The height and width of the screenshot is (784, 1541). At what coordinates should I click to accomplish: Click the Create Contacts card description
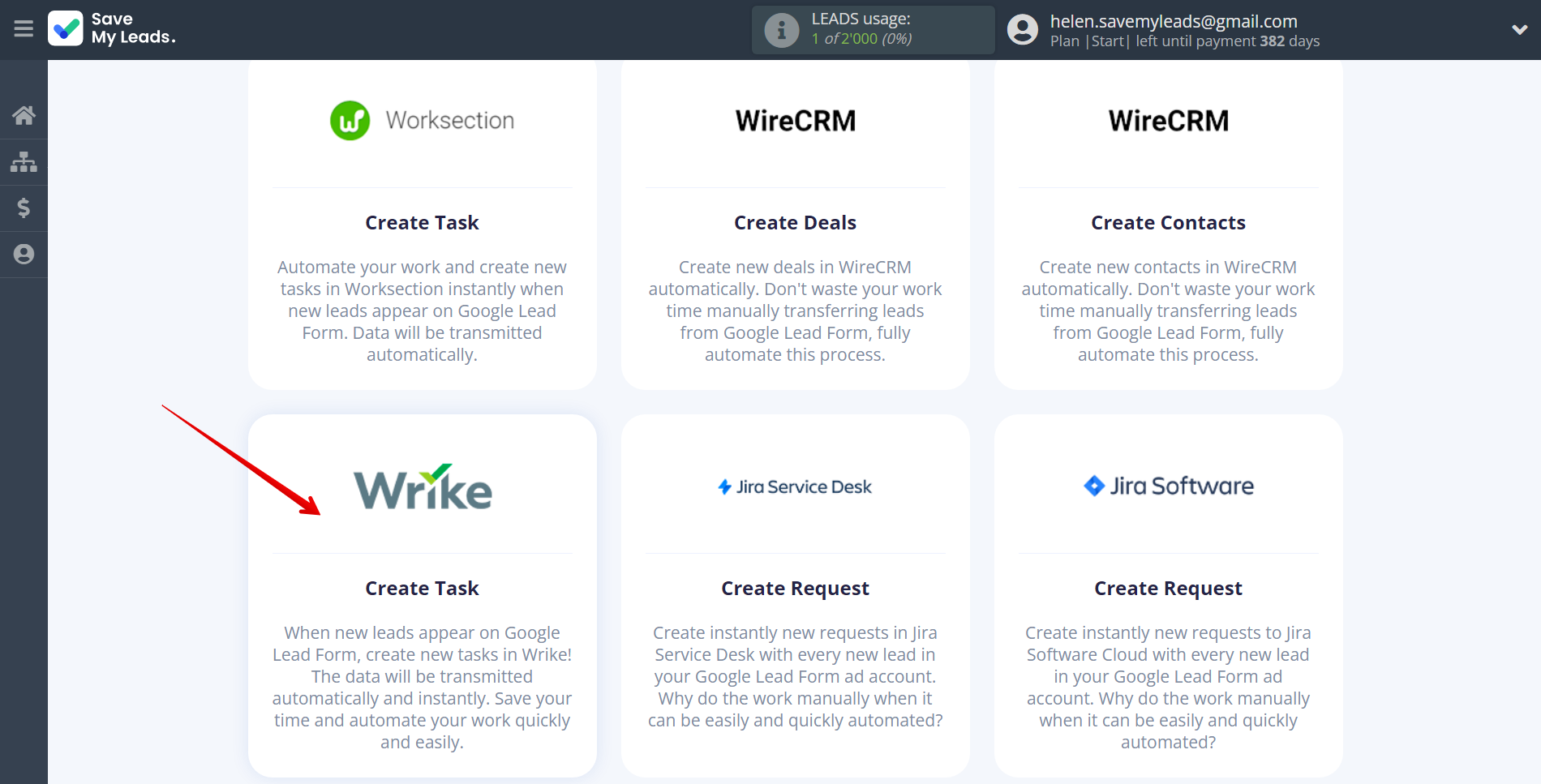click(1169, 311)
